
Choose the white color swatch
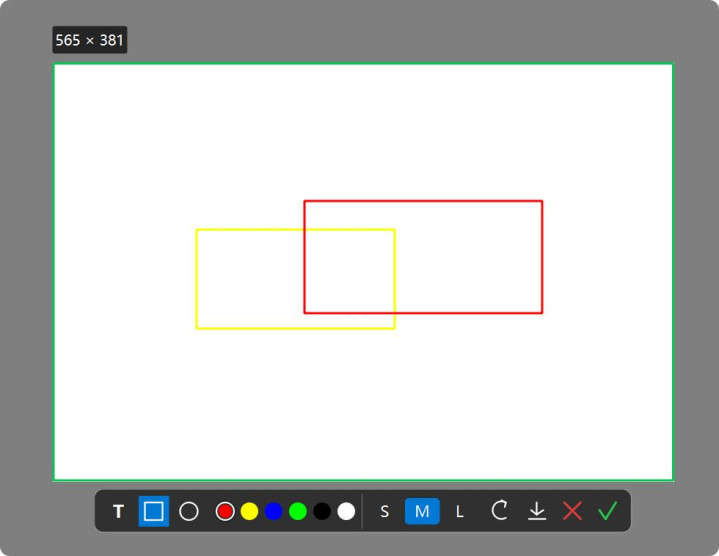coord(346,511)
